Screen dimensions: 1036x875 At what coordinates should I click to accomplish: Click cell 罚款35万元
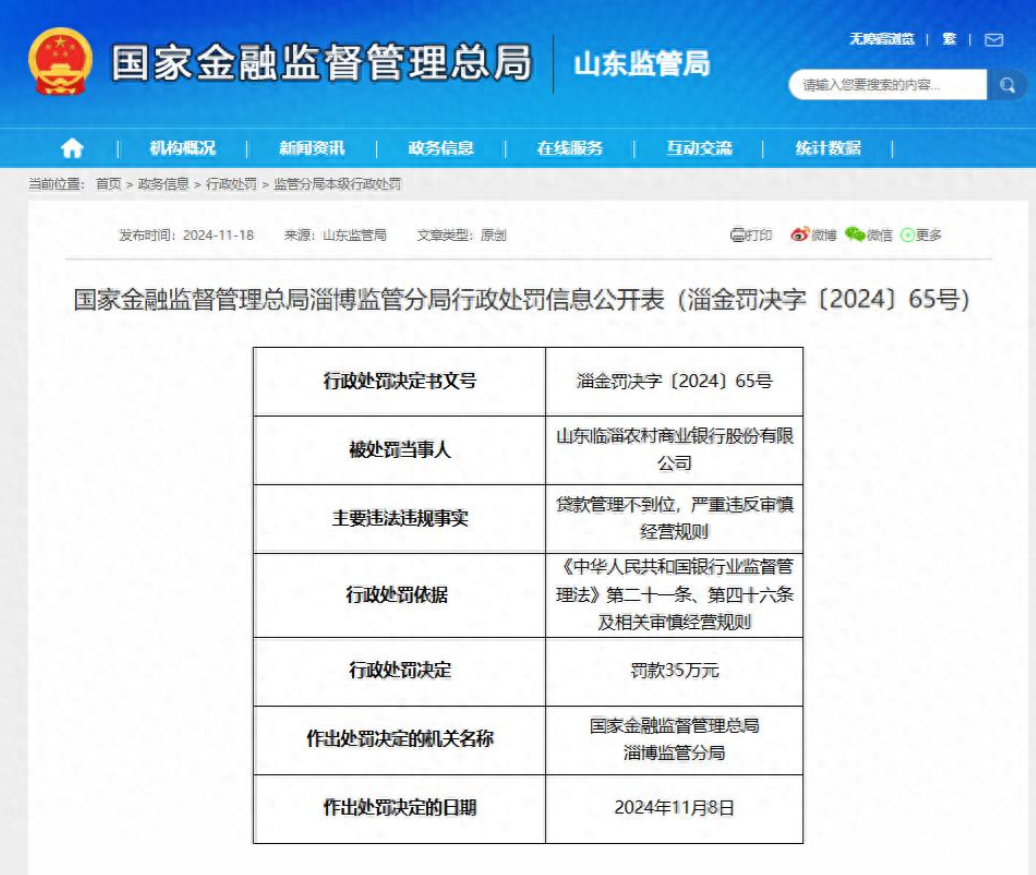(x=675, y=671)
